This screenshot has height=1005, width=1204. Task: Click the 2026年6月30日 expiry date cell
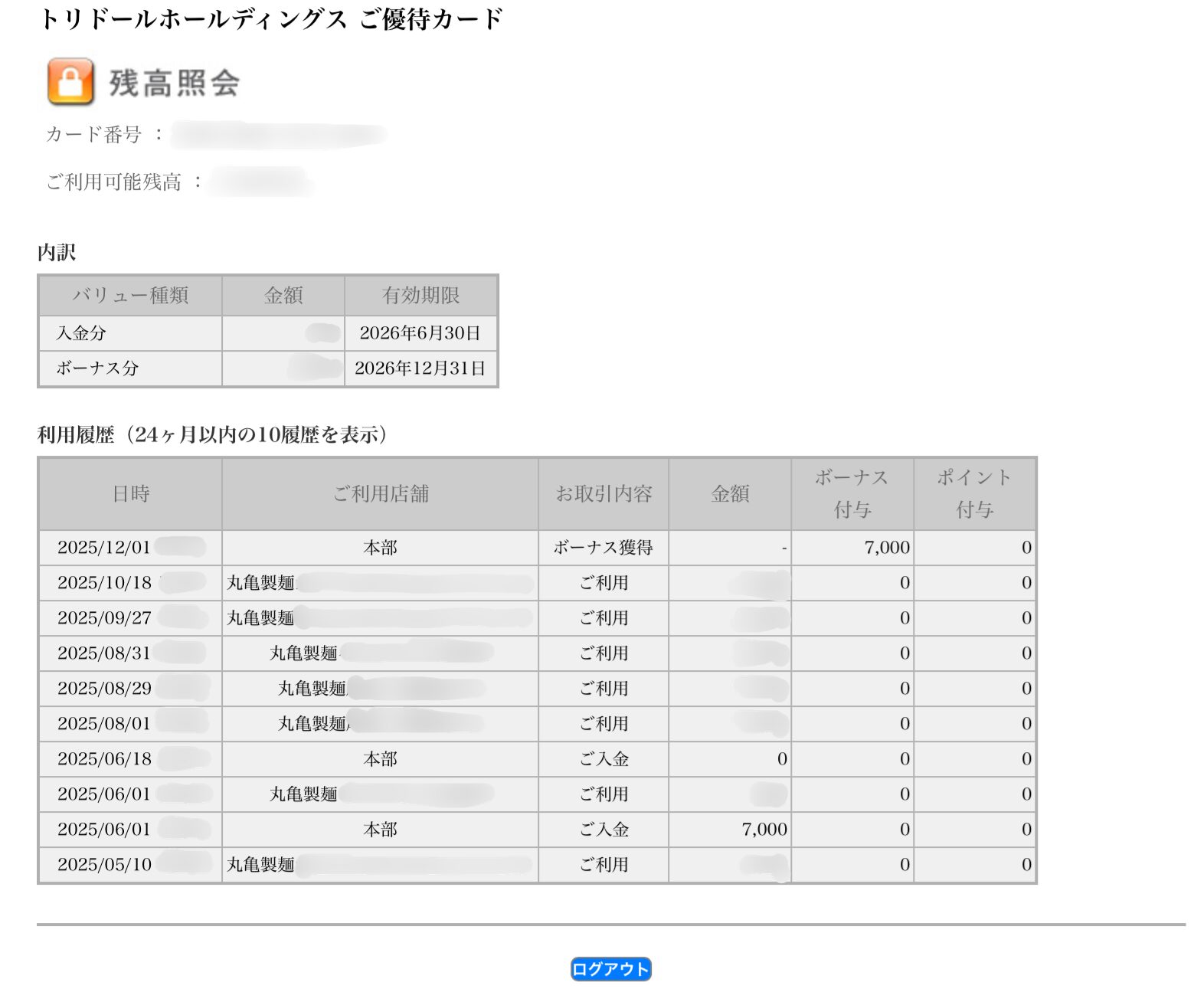pyautogui.click(x=420, y=333)
